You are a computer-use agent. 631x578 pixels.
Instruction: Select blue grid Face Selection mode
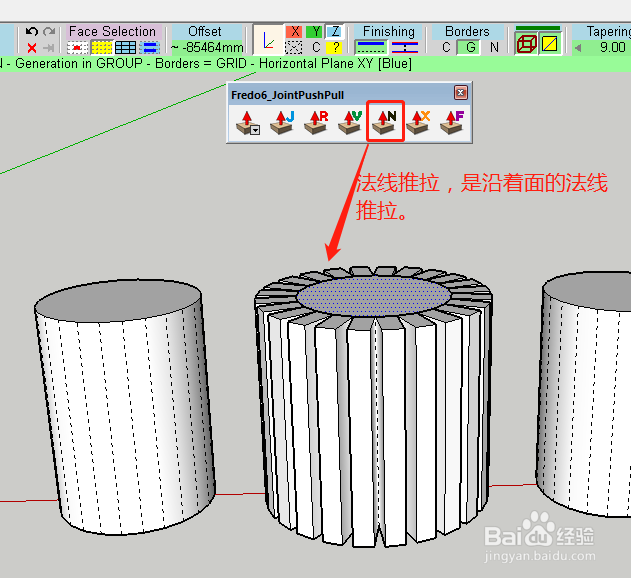[x=126, y=48]
